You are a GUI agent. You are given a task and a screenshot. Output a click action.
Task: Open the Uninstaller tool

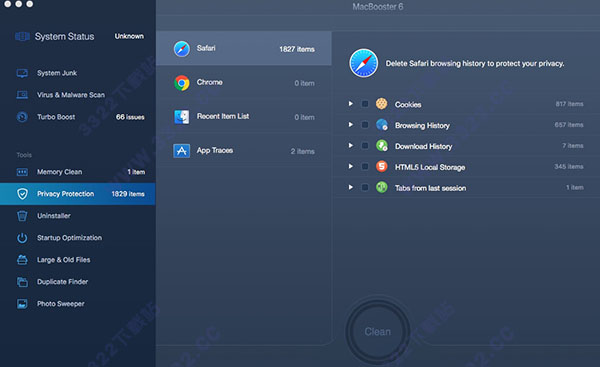pos(78,216)
